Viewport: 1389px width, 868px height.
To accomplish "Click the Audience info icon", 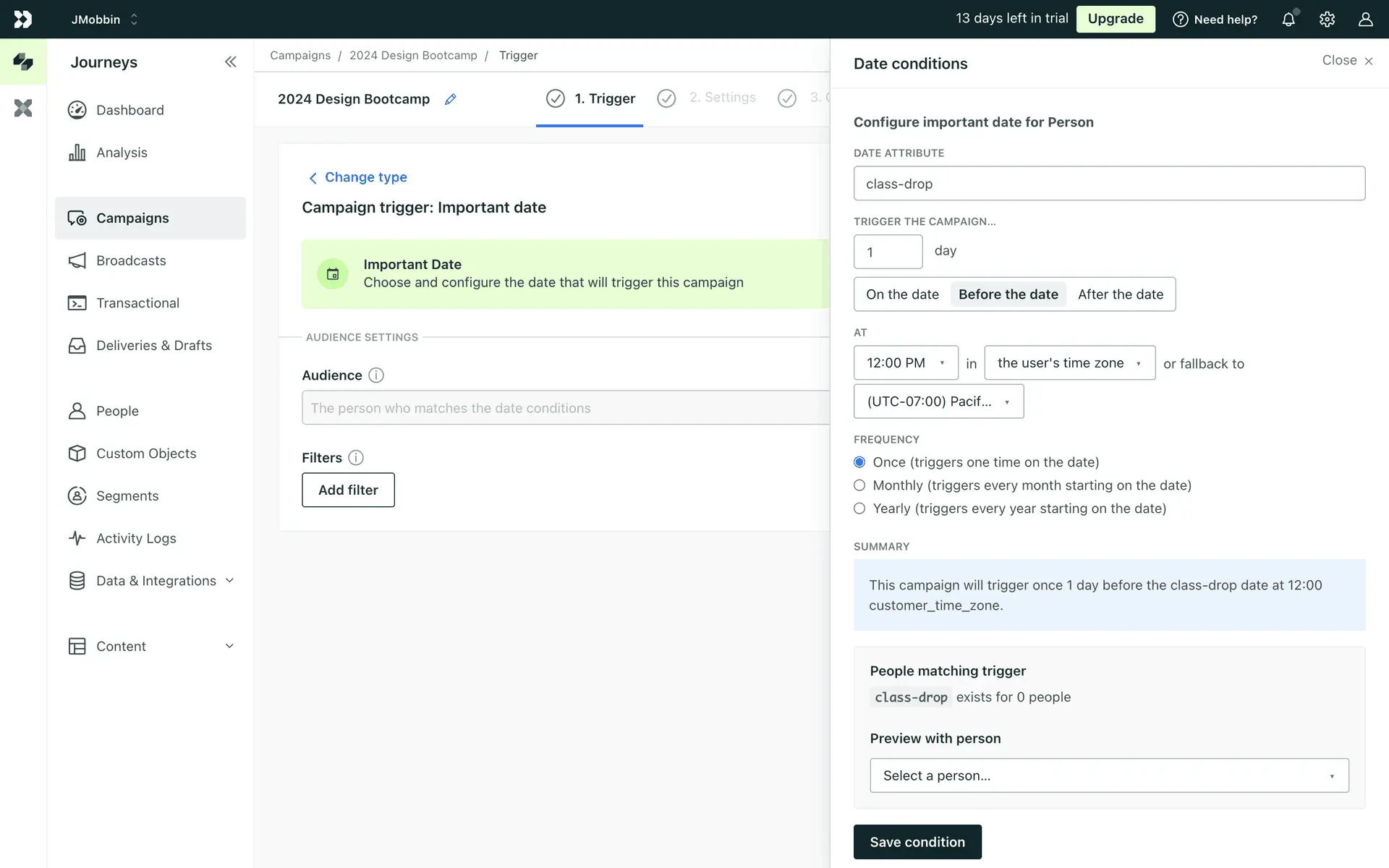I will [376, 375].
